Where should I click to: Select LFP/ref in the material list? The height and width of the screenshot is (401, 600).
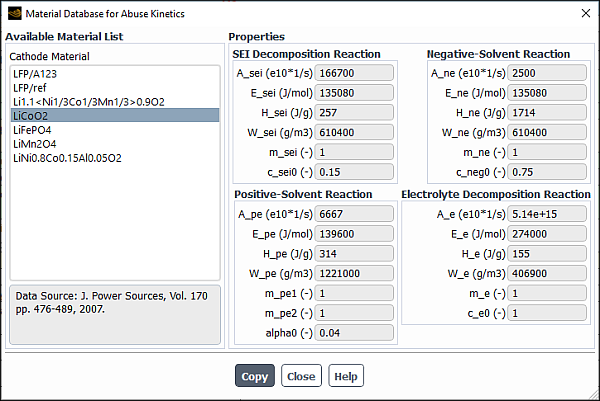click(x=115, y=88)
